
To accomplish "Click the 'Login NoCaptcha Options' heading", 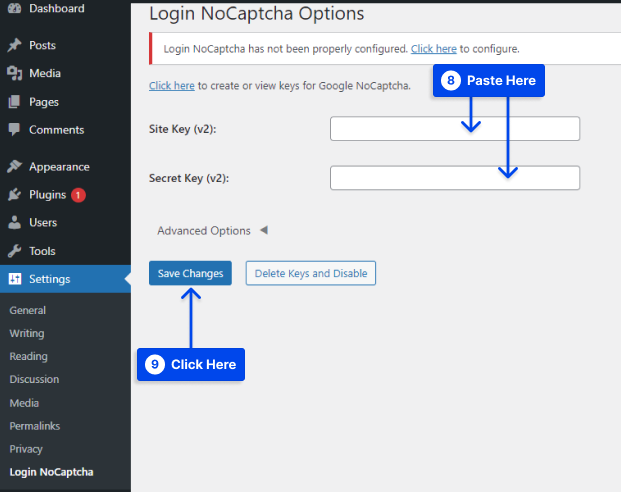I will (257, 13).
